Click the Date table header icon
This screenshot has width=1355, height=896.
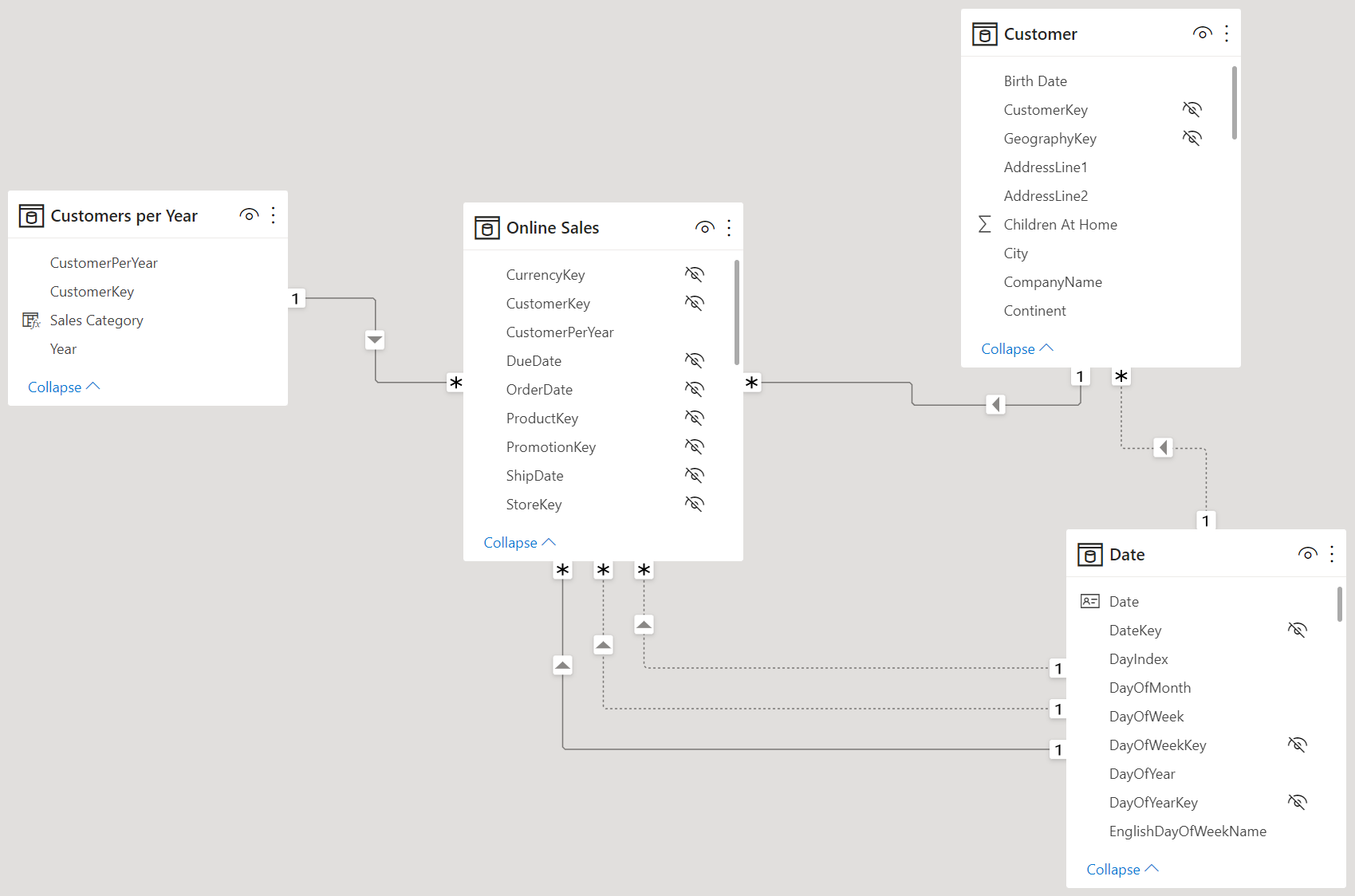pos(1090,555)
